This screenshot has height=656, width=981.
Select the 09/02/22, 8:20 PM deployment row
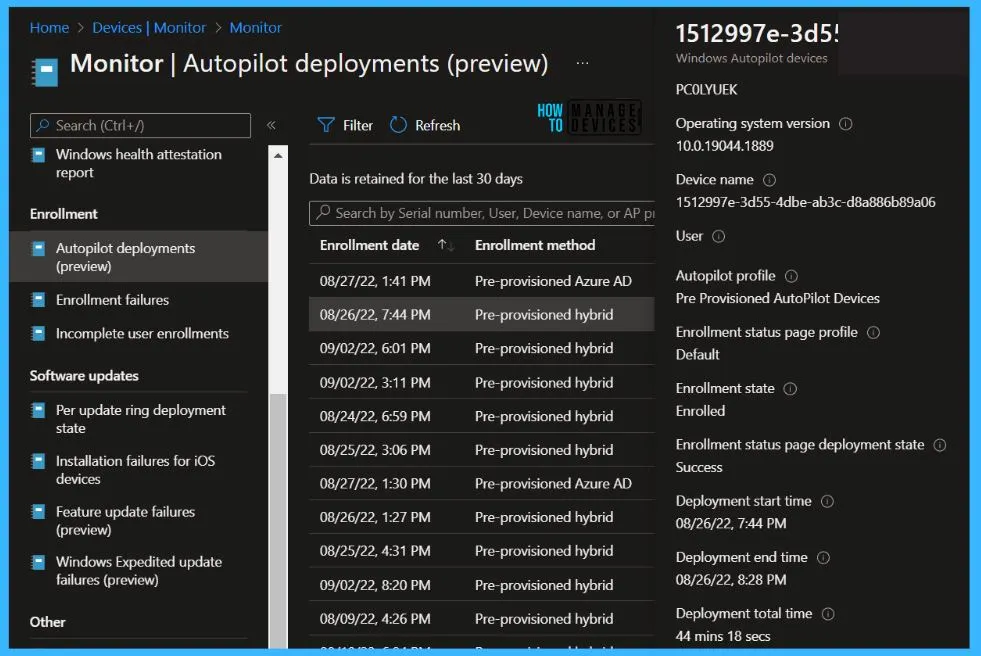(x=482, y=585)
